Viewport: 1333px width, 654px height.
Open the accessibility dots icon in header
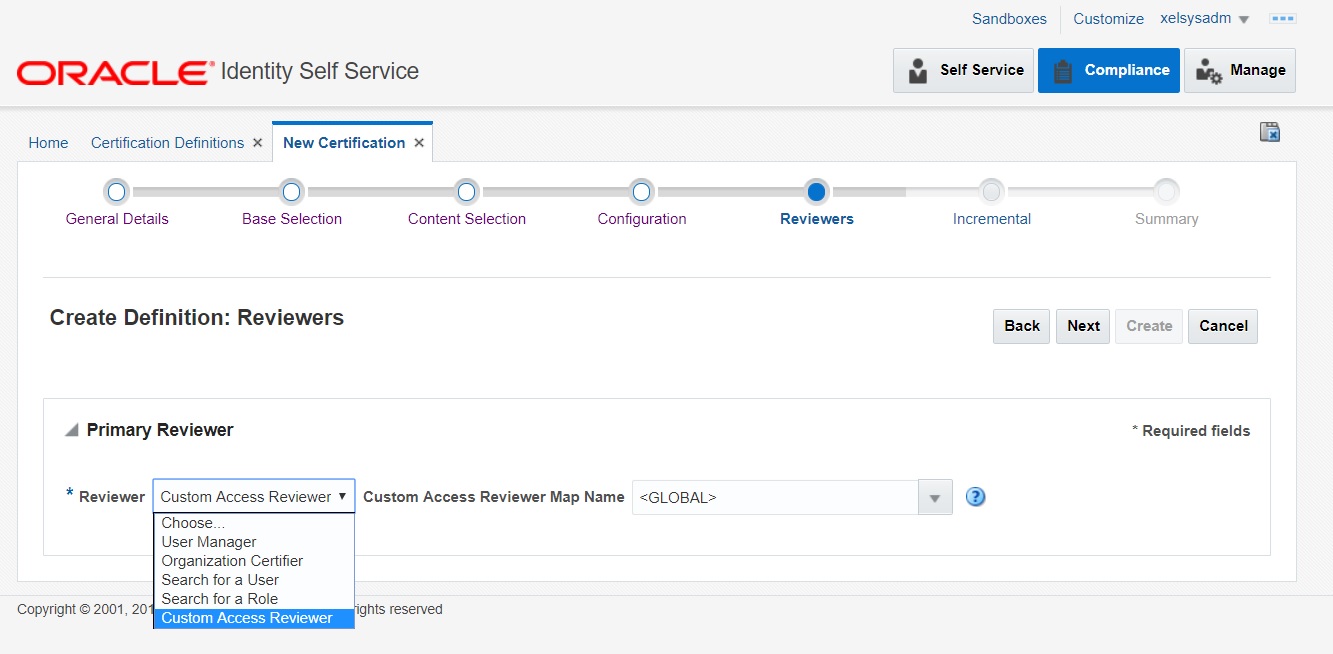(1282, 19)
